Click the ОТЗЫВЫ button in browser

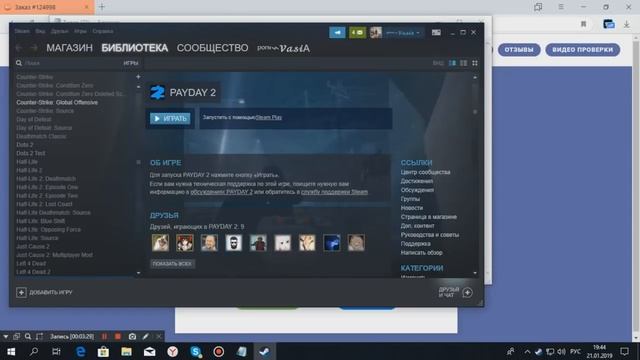(519, 50)
